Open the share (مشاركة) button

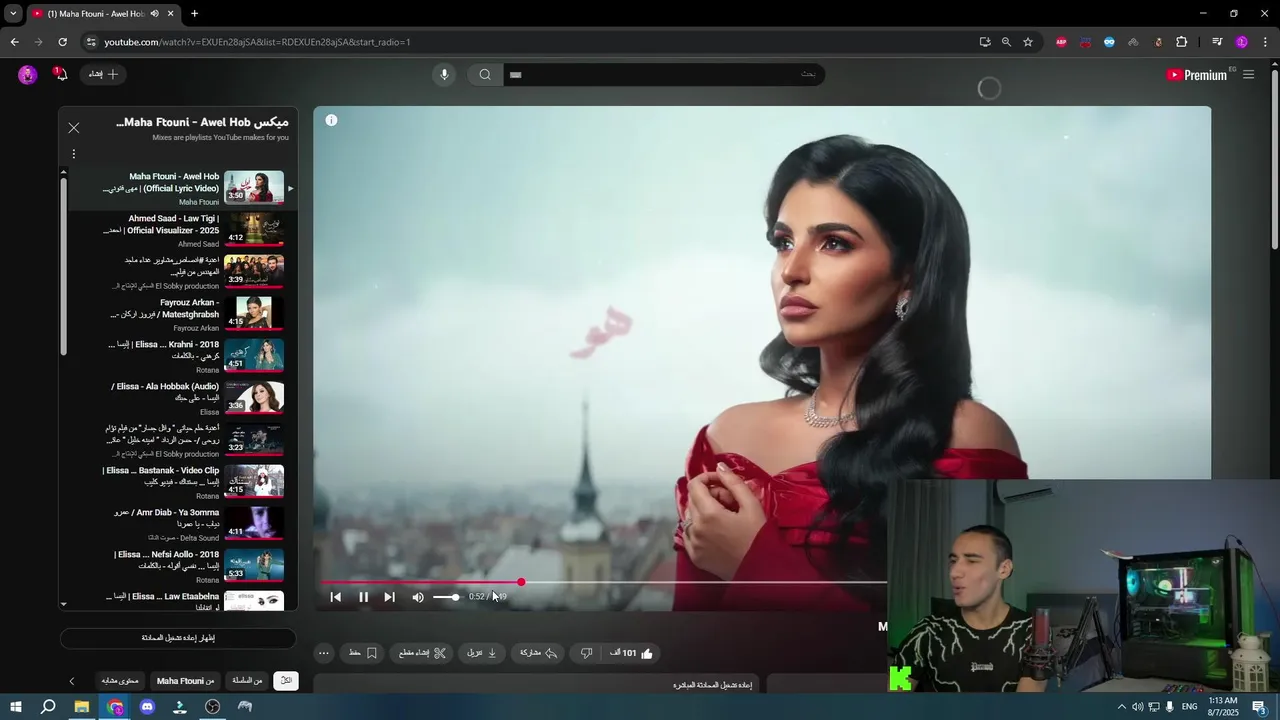(x=538, y=653)
